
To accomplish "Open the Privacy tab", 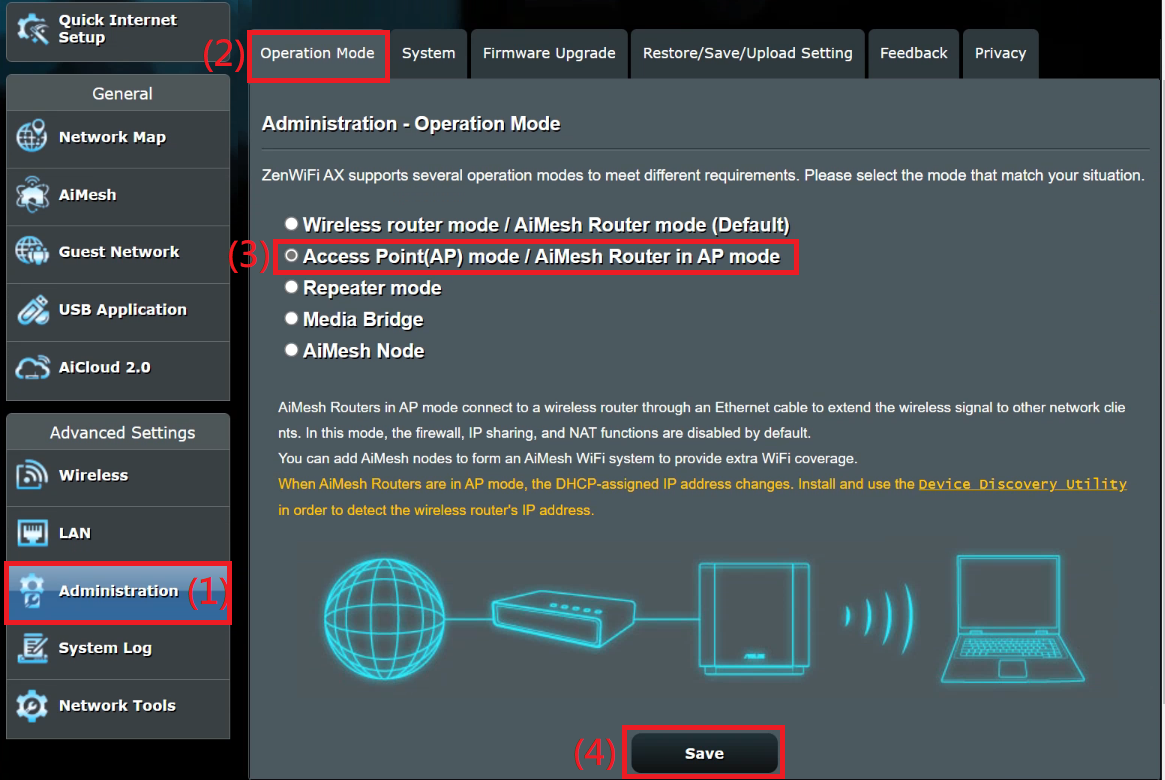I will coord(1000,53).
